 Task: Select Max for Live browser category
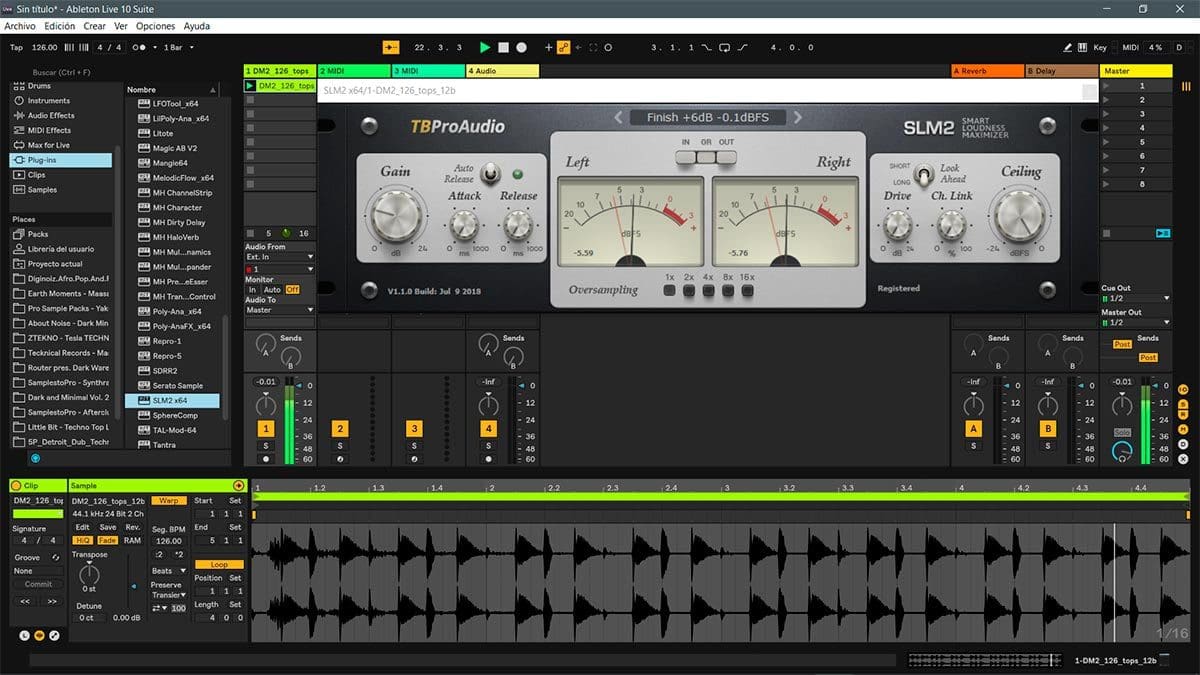point(49,145)
